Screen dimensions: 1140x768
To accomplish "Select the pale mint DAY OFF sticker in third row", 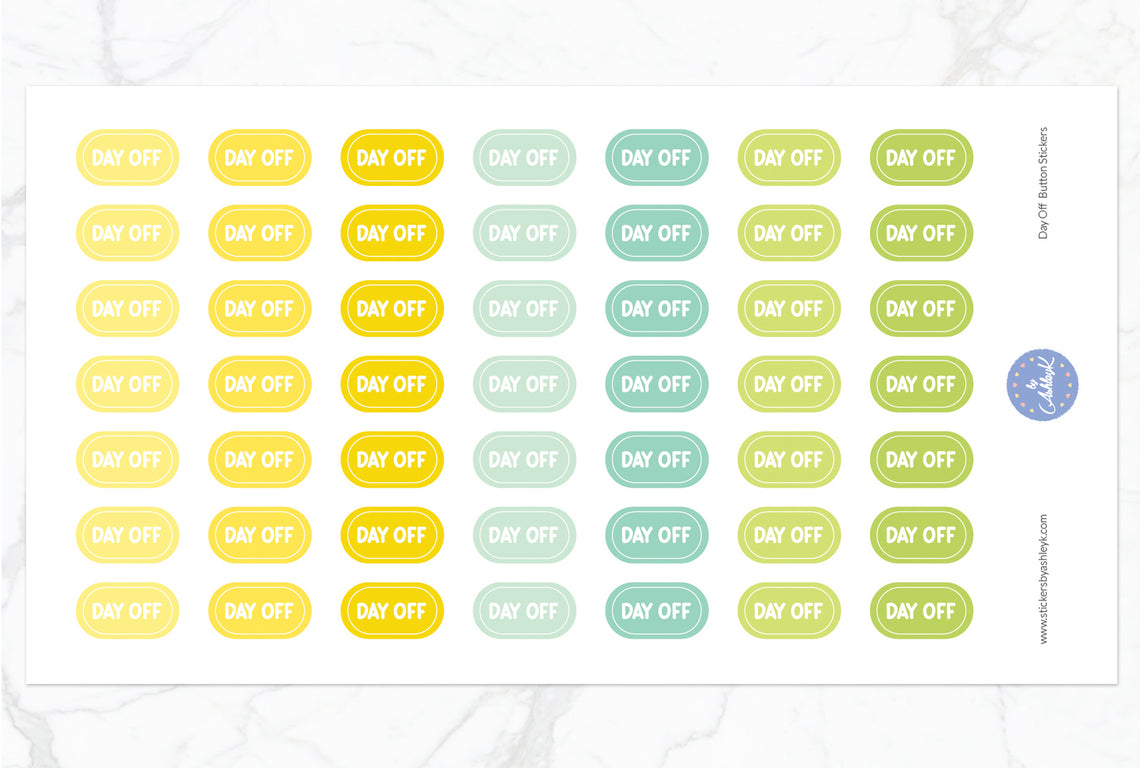I will [x=524, y=309].
